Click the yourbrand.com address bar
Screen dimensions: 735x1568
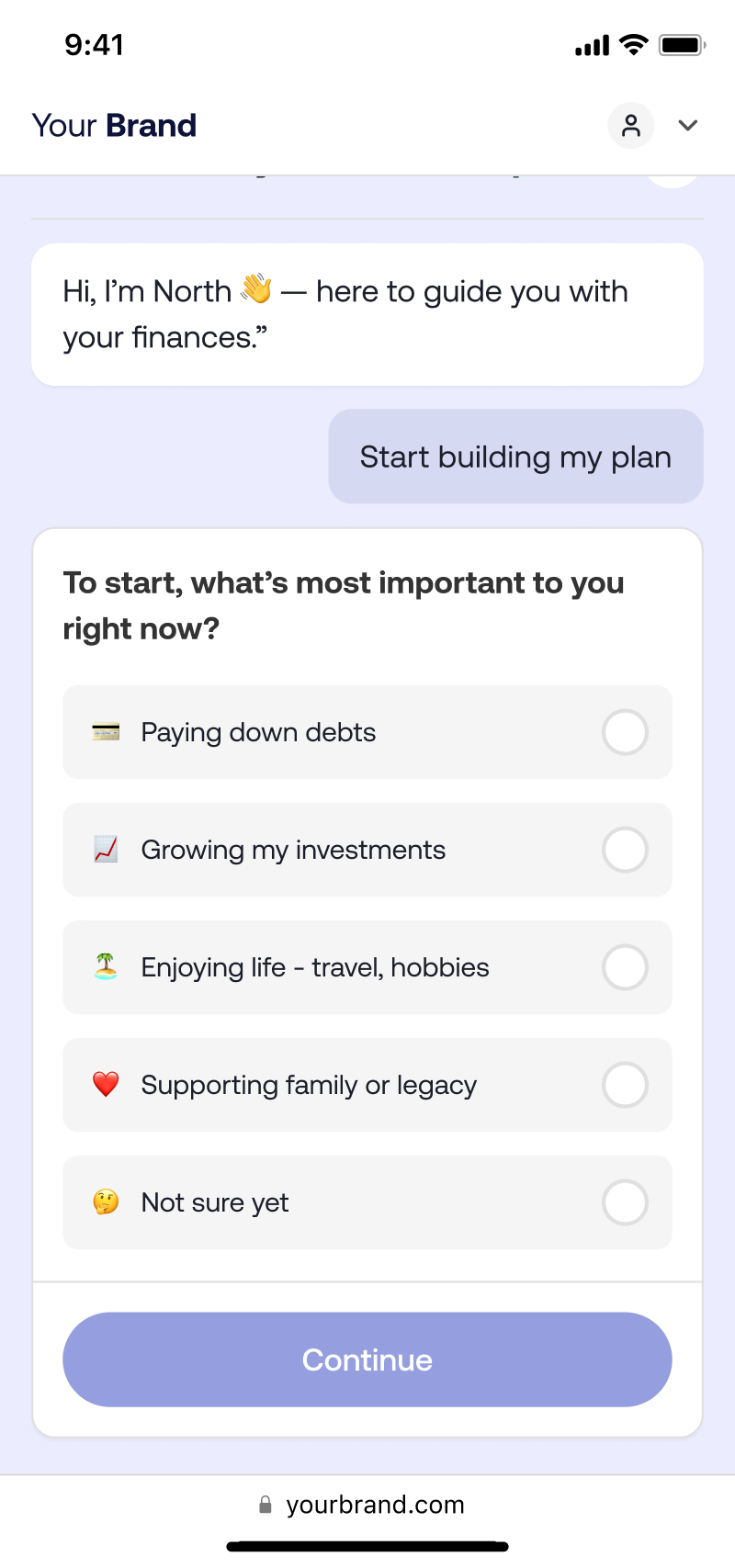[x=367, y=1505]
